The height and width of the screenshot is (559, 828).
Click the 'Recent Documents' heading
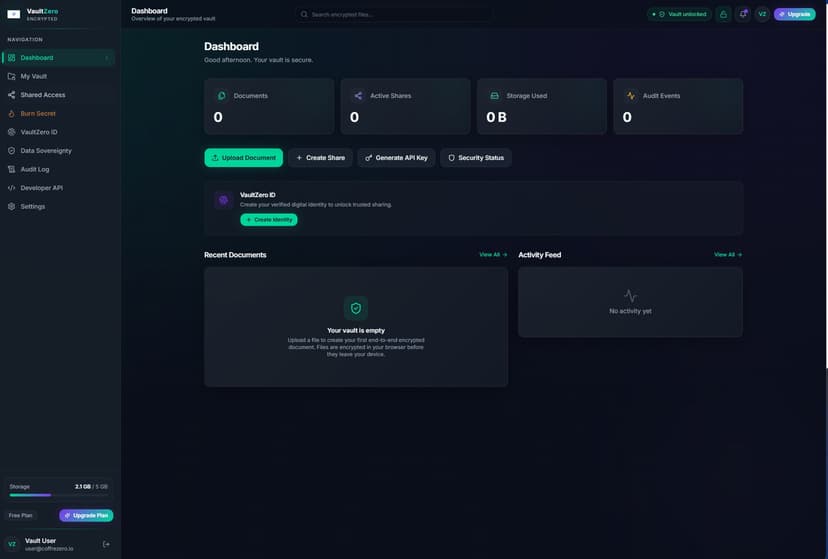click(235, 255)
